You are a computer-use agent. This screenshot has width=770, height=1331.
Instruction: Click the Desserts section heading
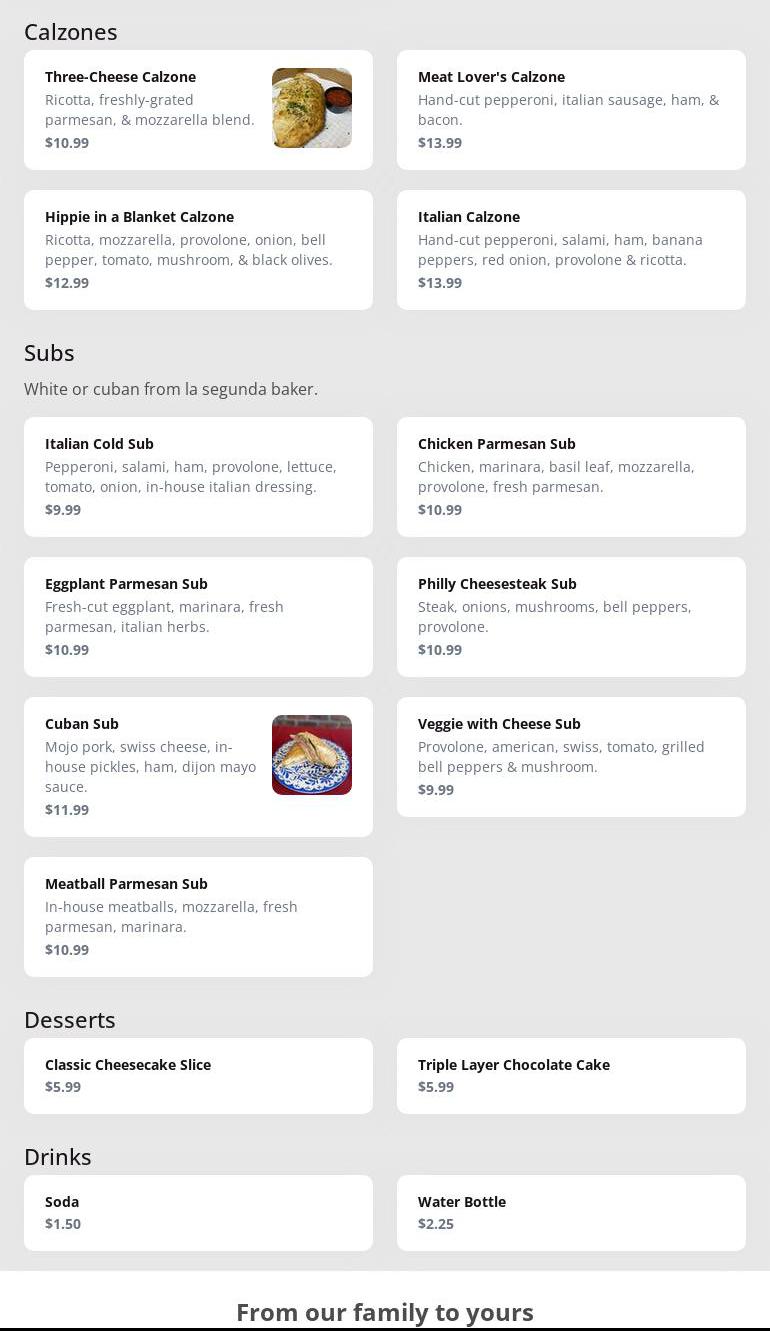[70, 1020]
